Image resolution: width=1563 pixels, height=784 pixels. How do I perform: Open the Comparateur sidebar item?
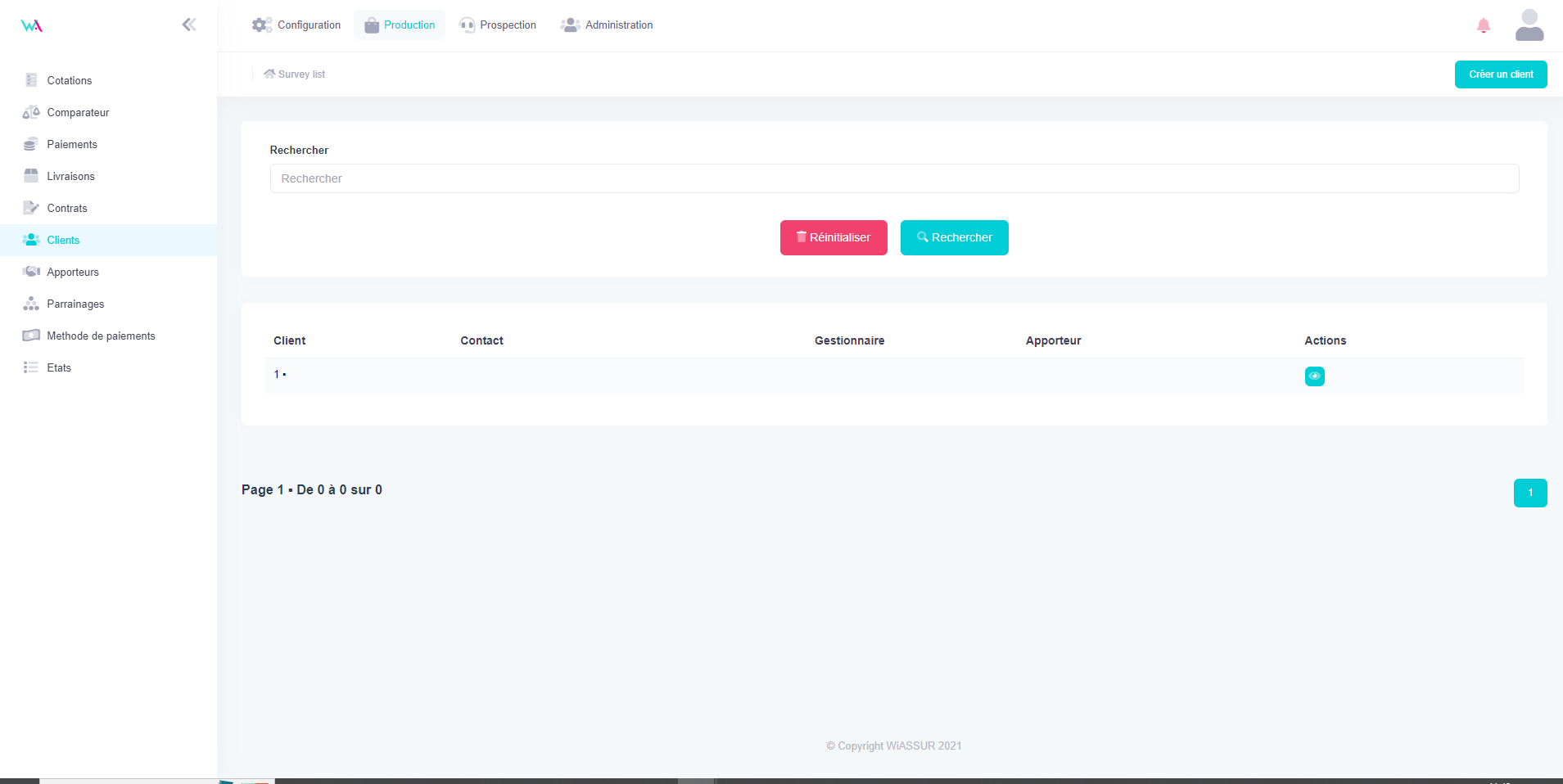coord(78,112)
